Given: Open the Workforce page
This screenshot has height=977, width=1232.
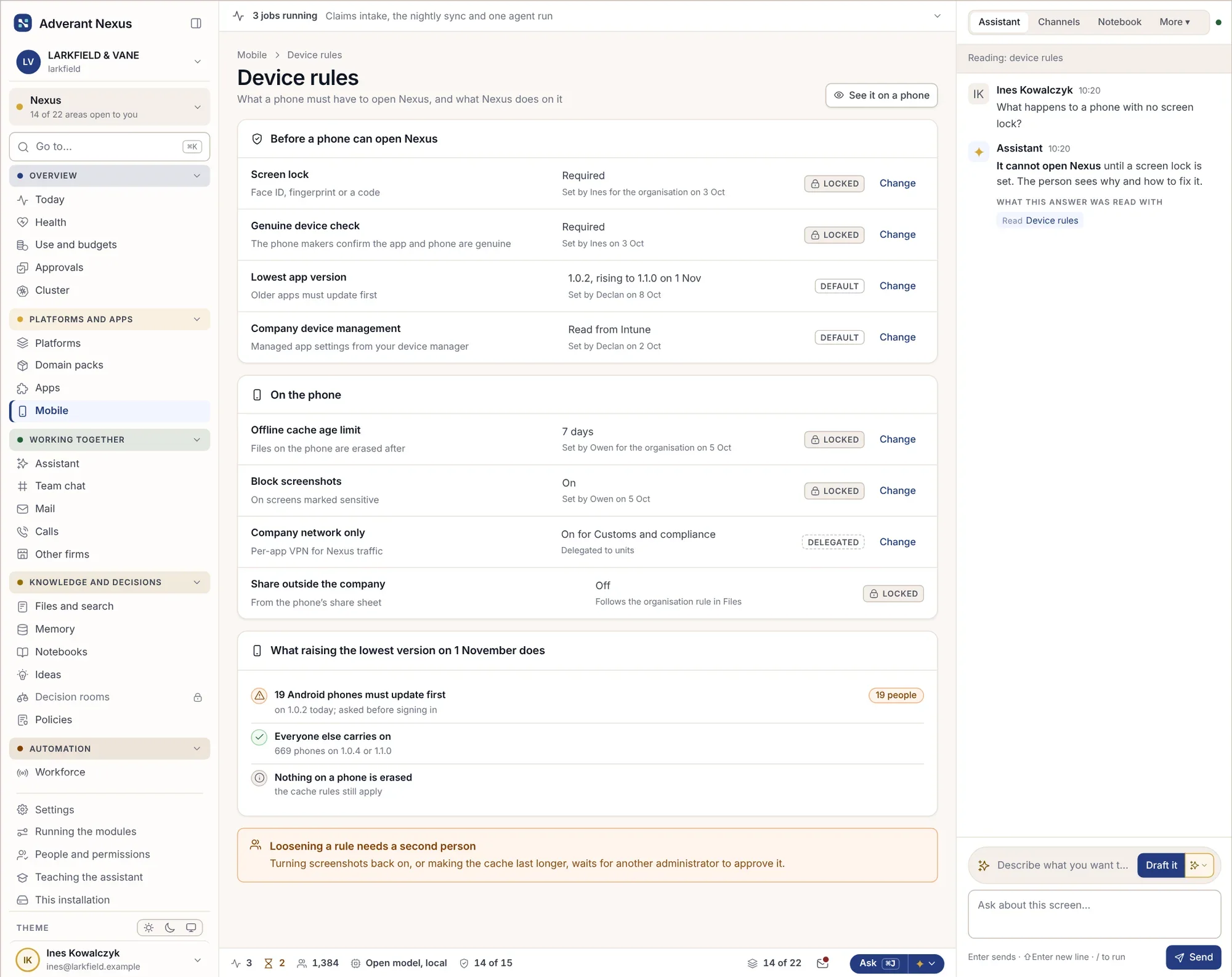Looking at the screenshot, I should point(60,772).
